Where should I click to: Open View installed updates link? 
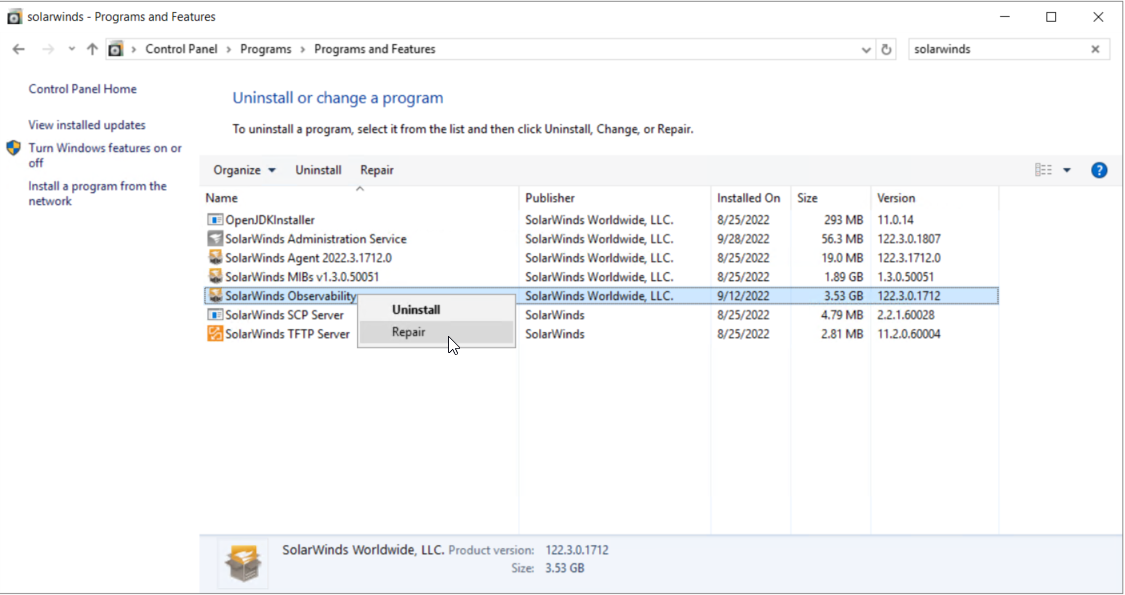[87, 125]
